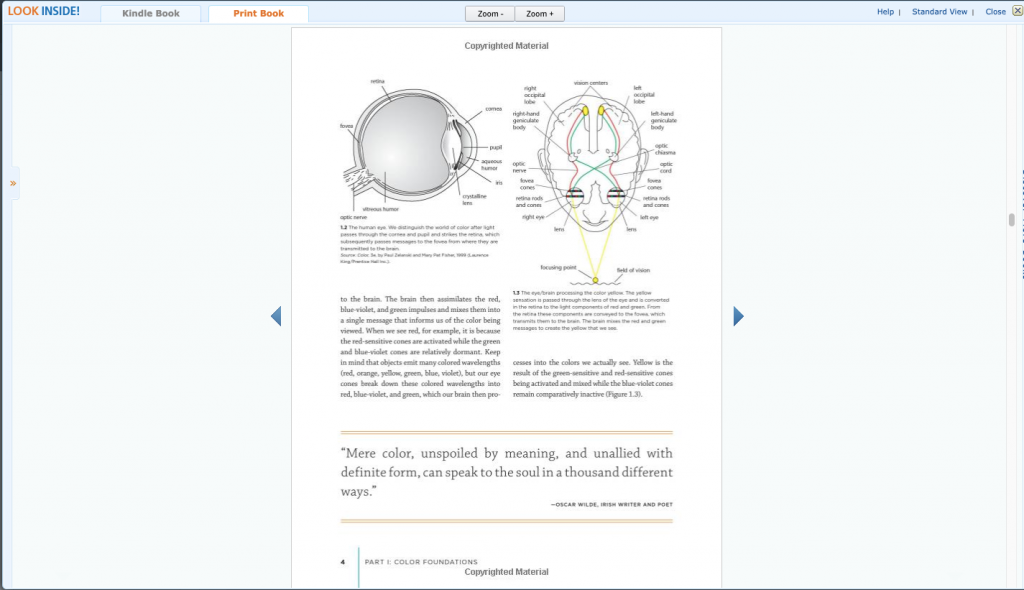1024x590 pixels.
Task: Click the Close text link
Action: coord(995,12)
